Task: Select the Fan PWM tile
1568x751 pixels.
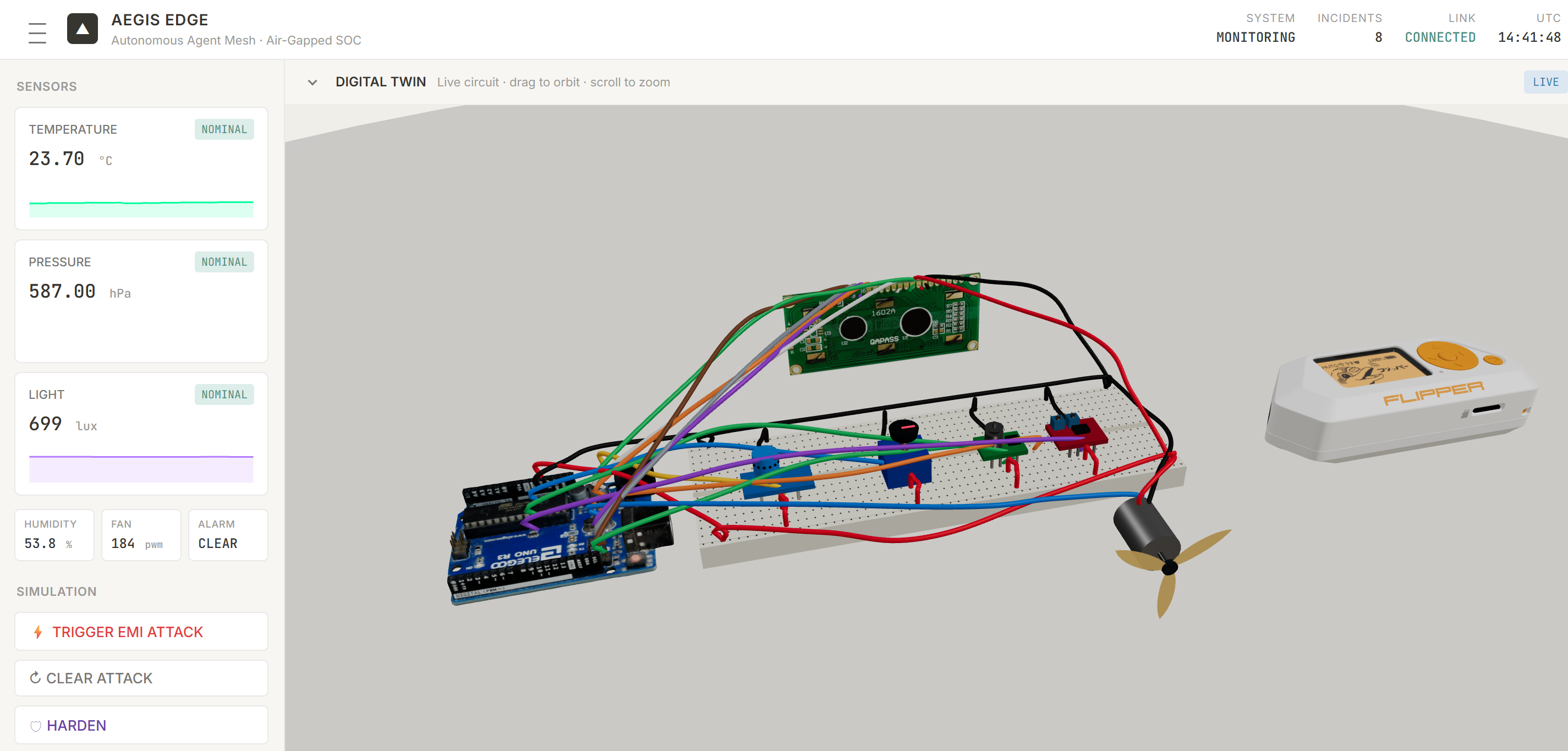Action: pos(141,534)
